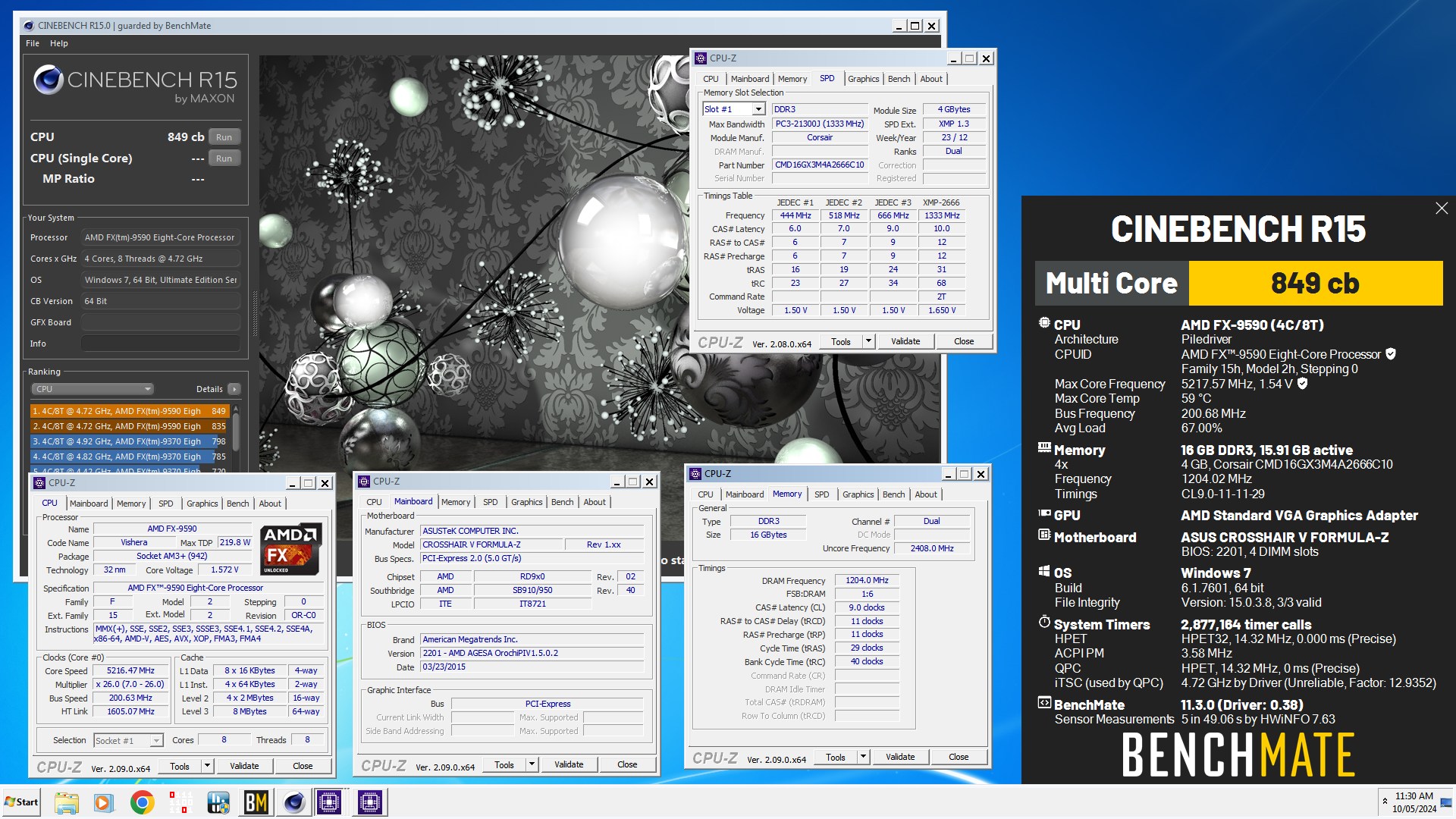Viewport: 1456px width, 819px height.
Task: Run the CPU (Single Core) test
Action: tap(224, 158)
